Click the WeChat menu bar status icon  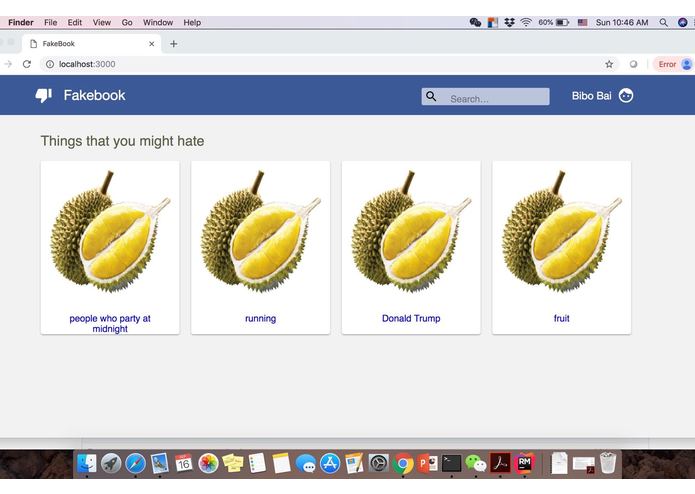point(475,23)
